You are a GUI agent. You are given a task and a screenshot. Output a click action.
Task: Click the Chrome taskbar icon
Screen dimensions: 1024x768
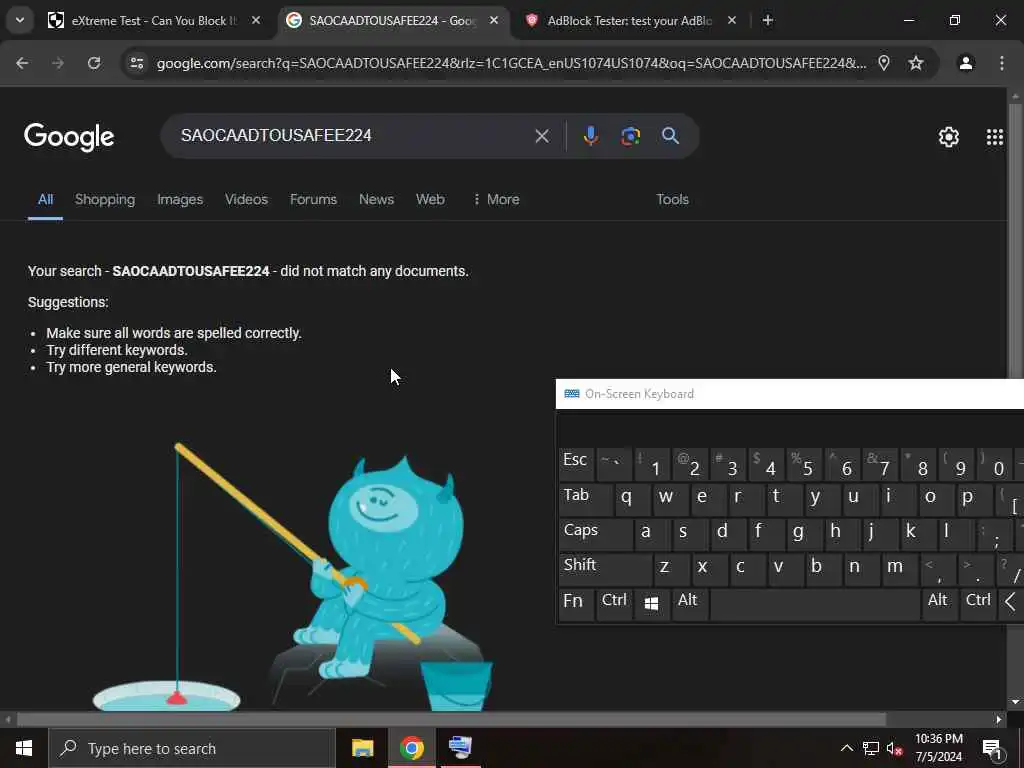point(411,748)
